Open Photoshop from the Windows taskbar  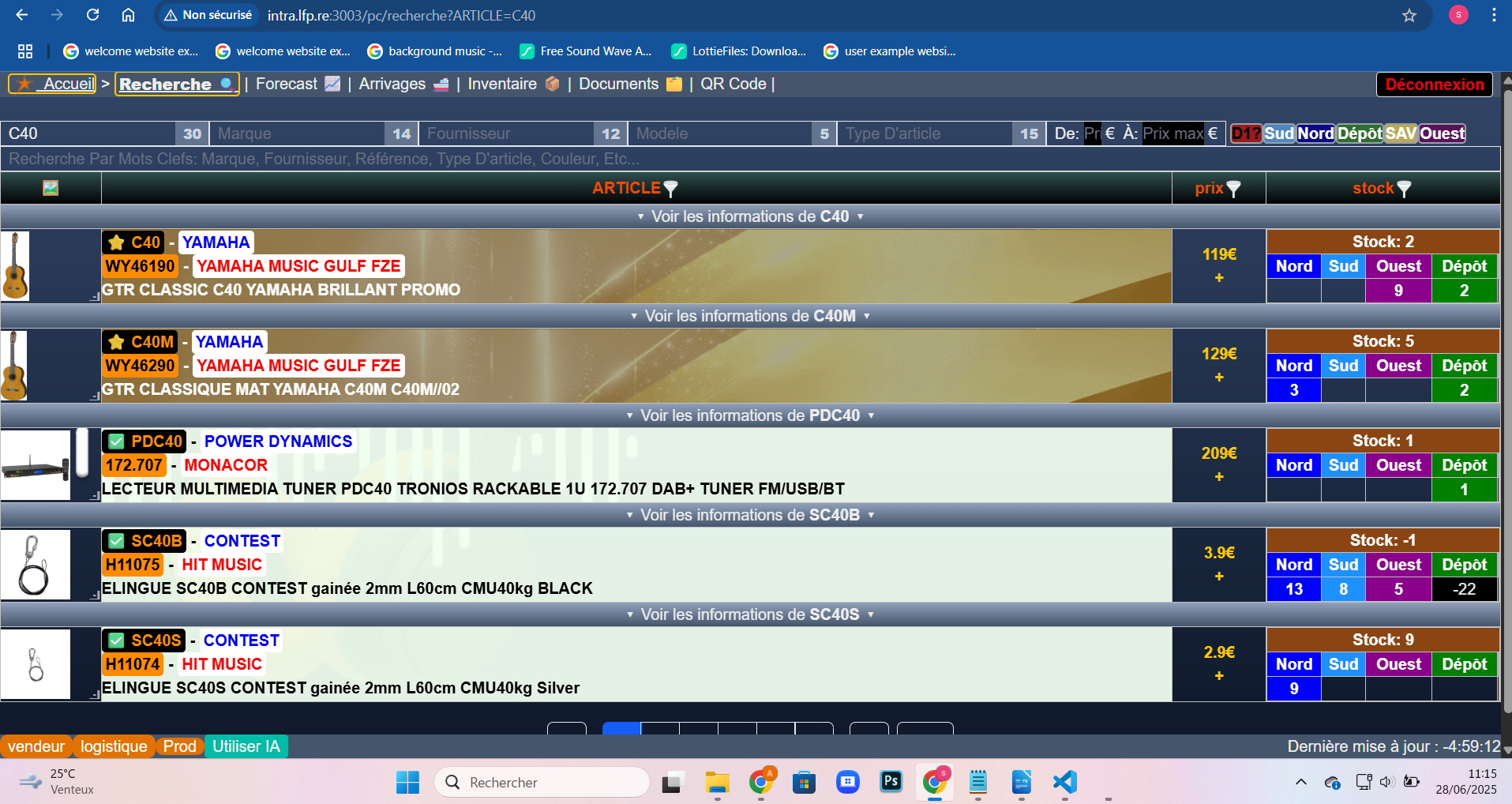[891, 782]
